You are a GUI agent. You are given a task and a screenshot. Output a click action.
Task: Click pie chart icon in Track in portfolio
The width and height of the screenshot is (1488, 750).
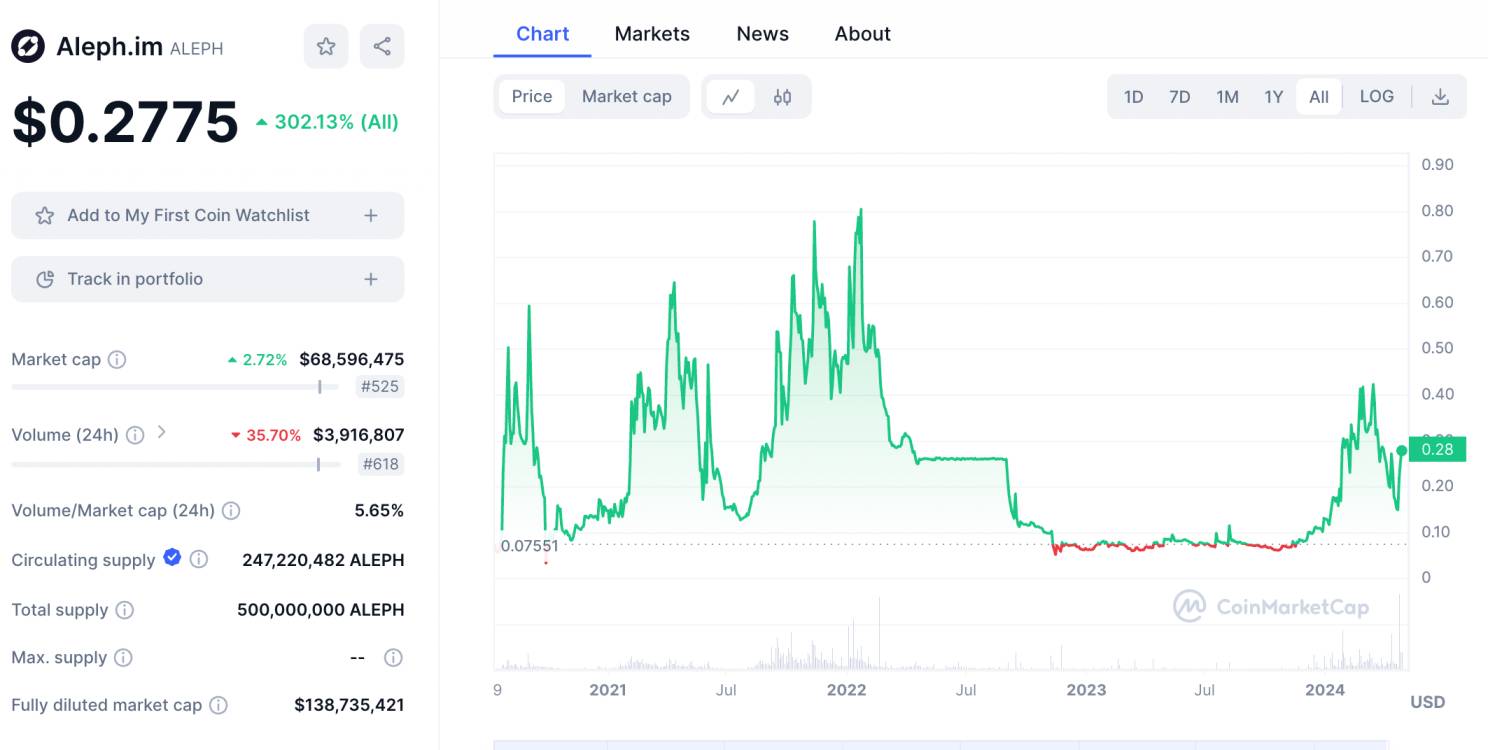point(44,280)
